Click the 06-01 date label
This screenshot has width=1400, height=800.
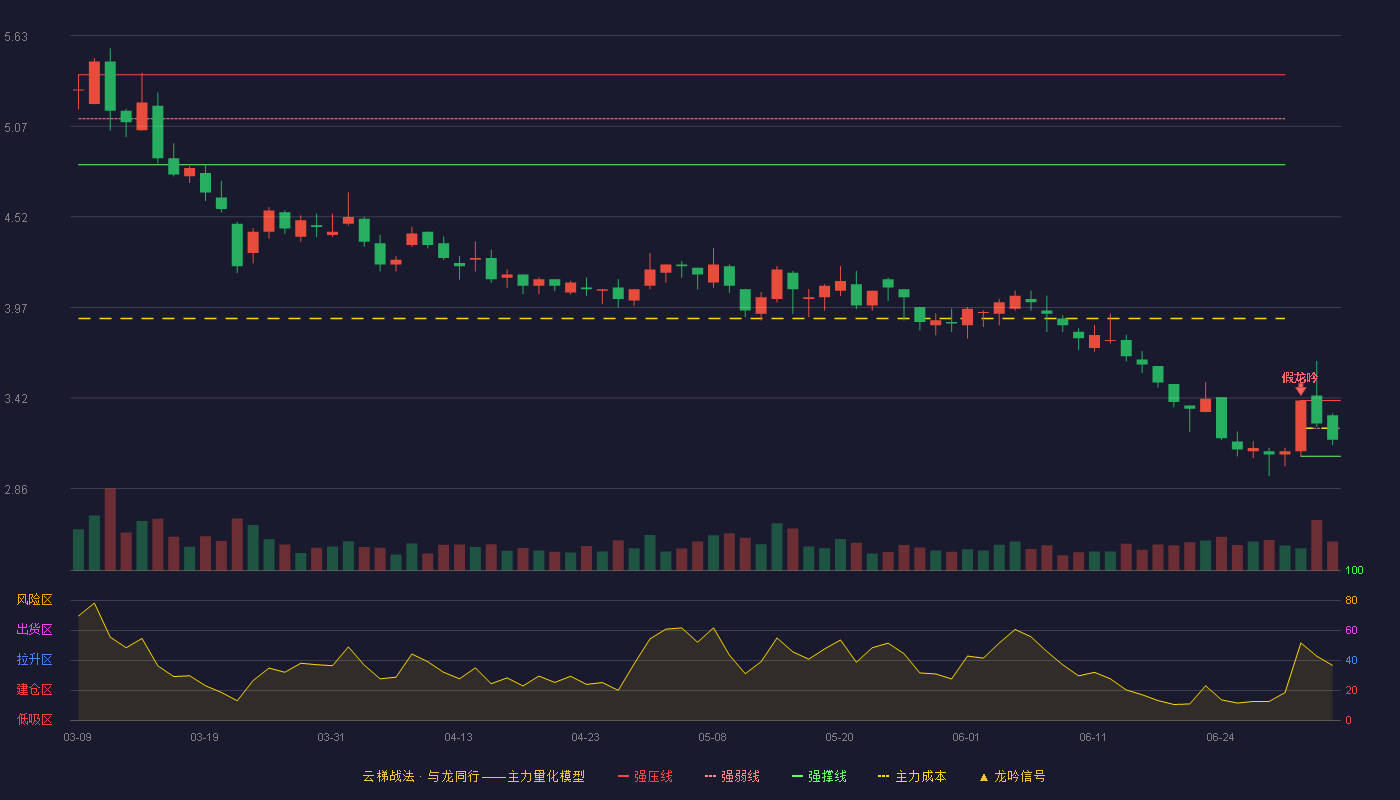(966, 737)
